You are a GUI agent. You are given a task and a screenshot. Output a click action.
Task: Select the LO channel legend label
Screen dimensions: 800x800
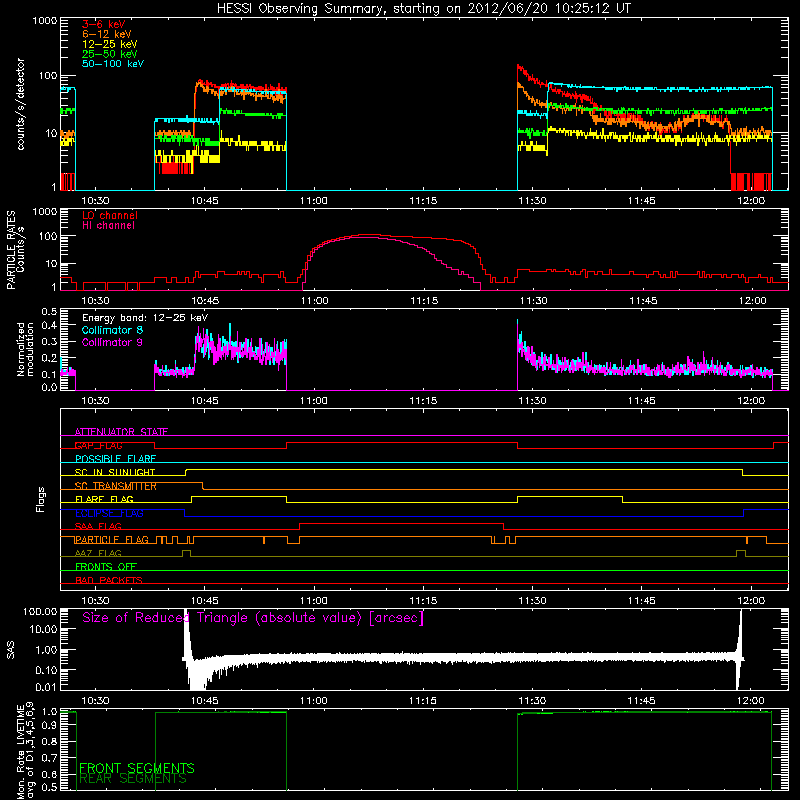[110, 216]
